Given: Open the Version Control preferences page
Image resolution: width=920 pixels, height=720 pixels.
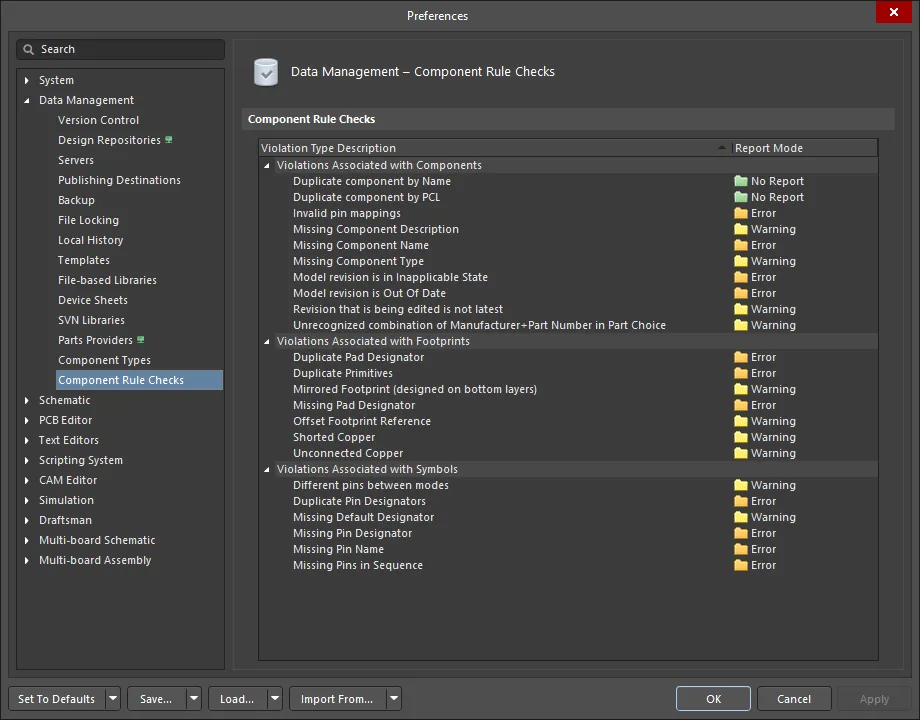Looking at the screenshot, I should [99, 120].
